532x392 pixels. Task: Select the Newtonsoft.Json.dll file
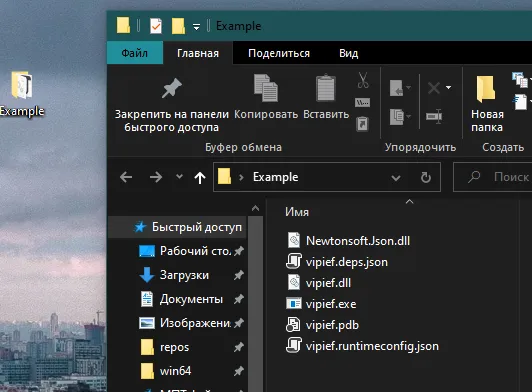click(348, 241)
